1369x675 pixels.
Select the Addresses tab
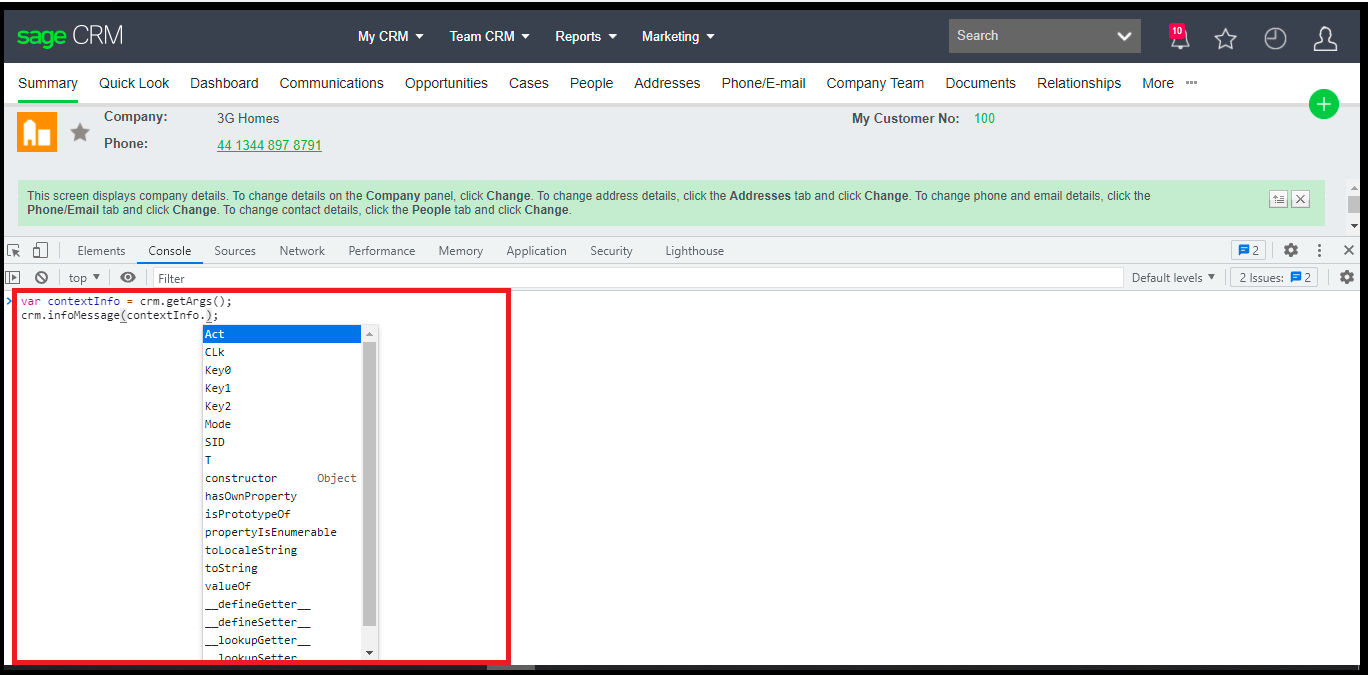(x=667, y=83)
